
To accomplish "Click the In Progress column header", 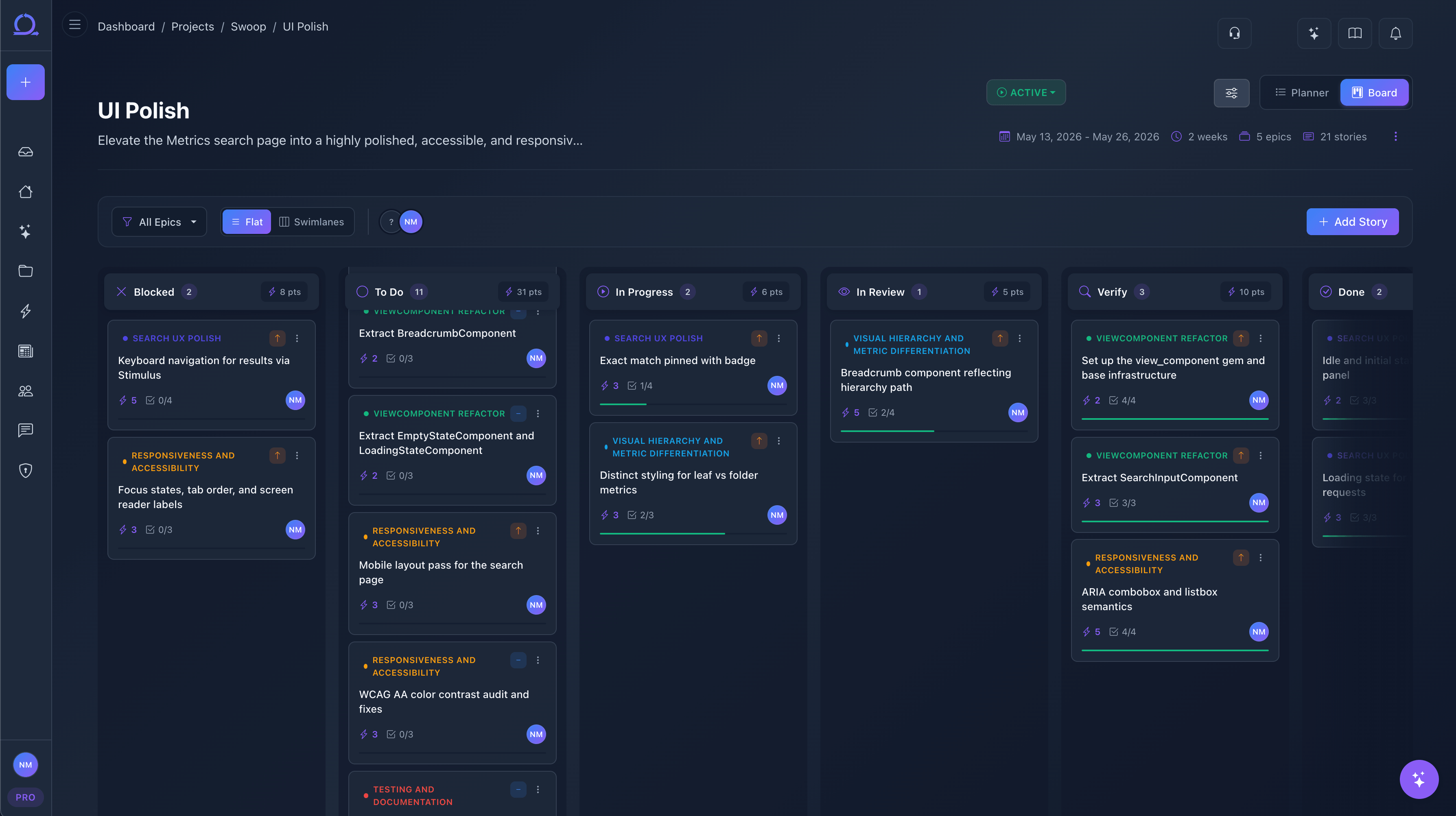I will click(x=693, y=292).
